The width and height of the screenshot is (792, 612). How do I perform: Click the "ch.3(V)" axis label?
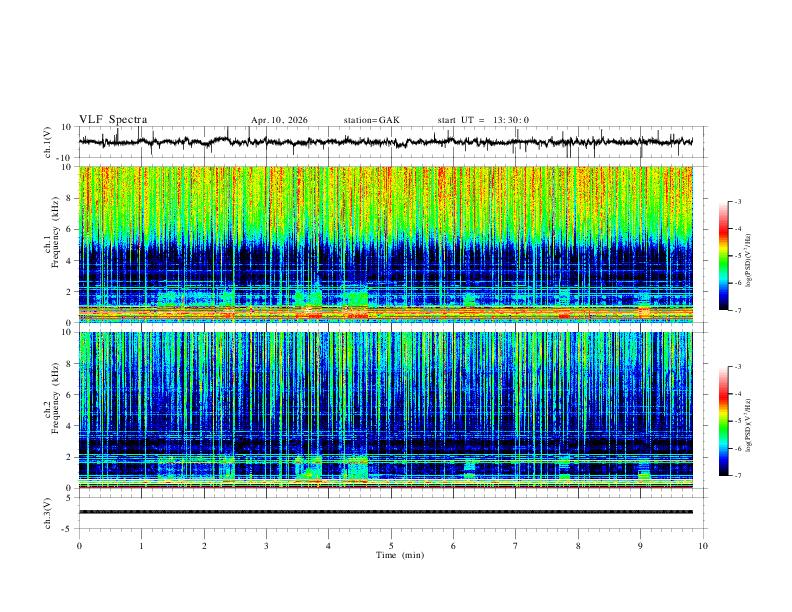48,513
